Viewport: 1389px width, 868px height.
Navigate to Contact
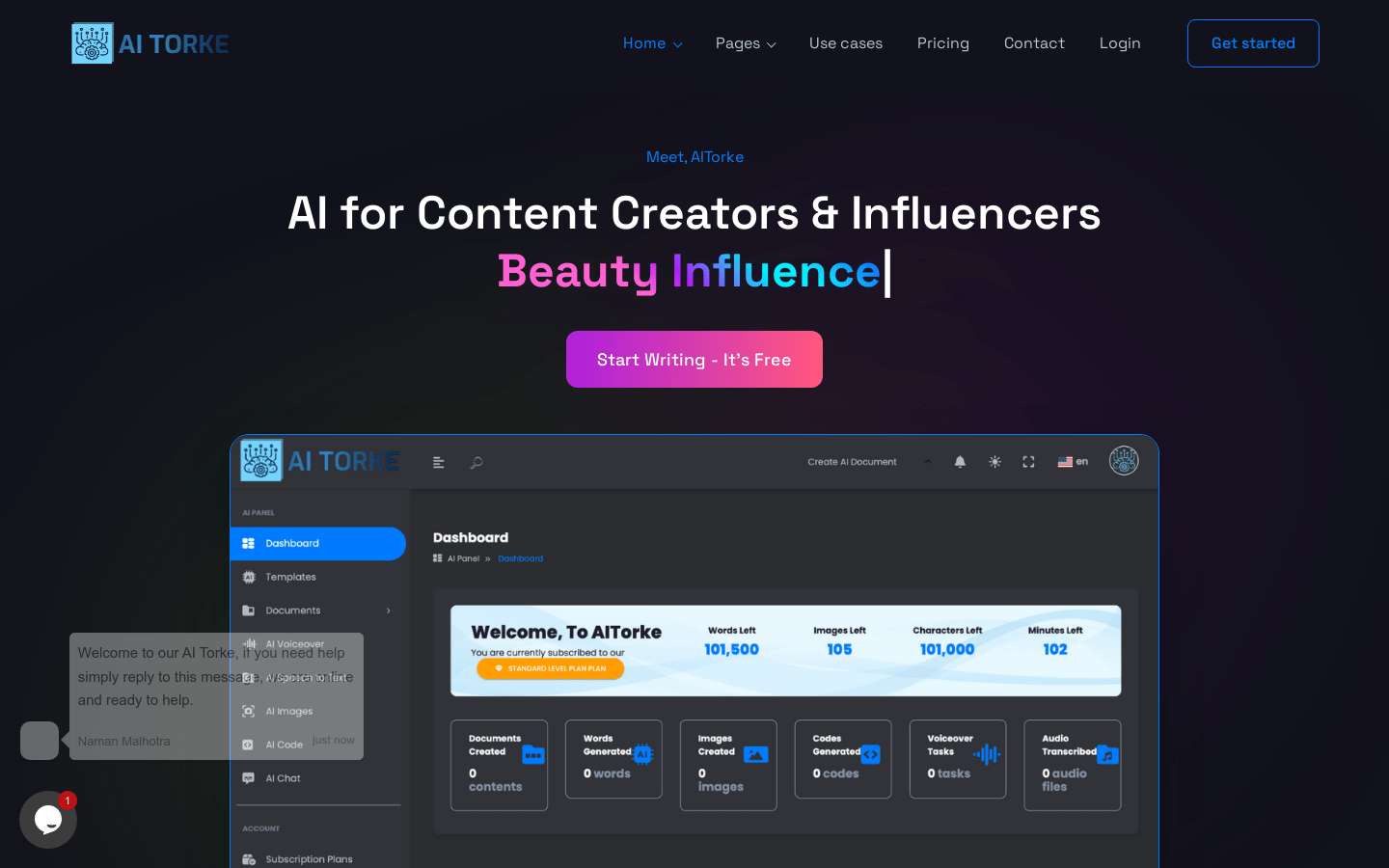tap(1034, 43)
